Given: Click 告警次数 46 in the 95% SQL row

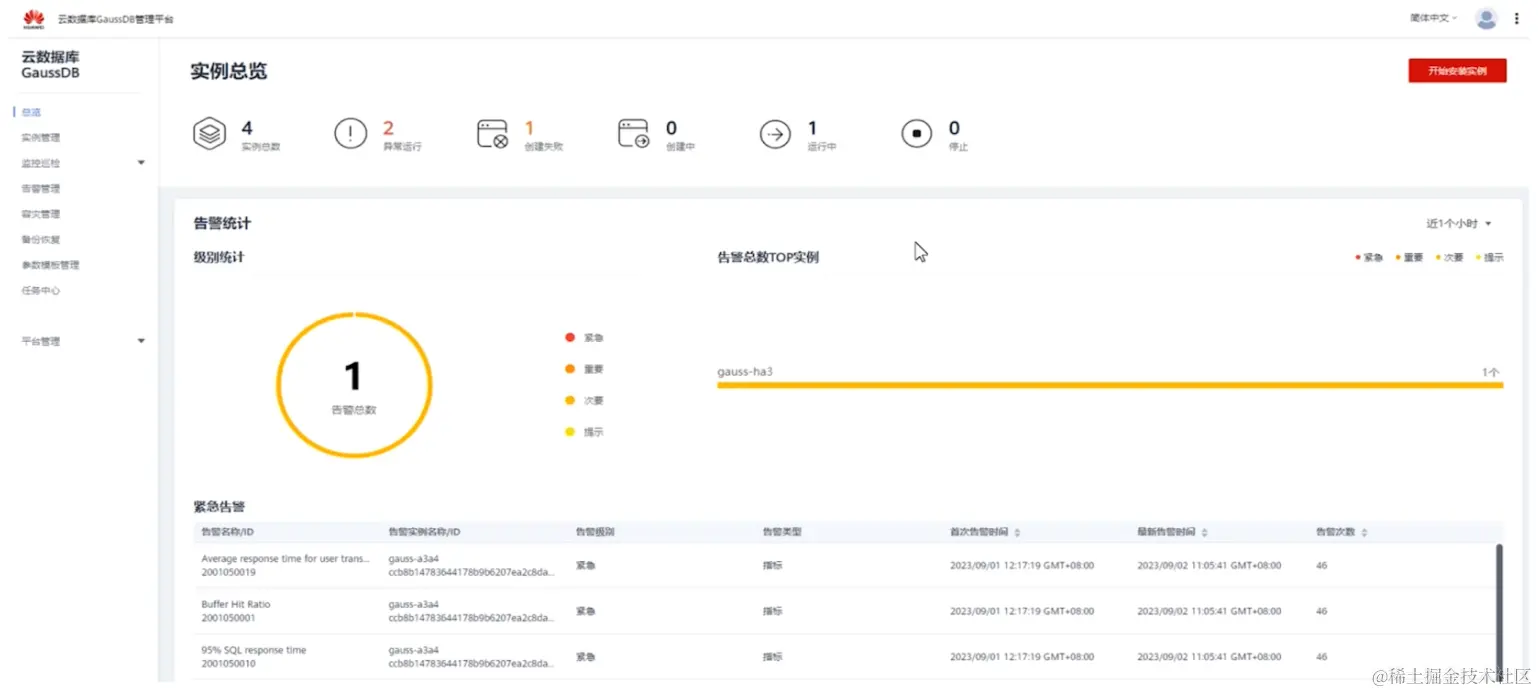Looking at the screenshot, I should 1322,657.
